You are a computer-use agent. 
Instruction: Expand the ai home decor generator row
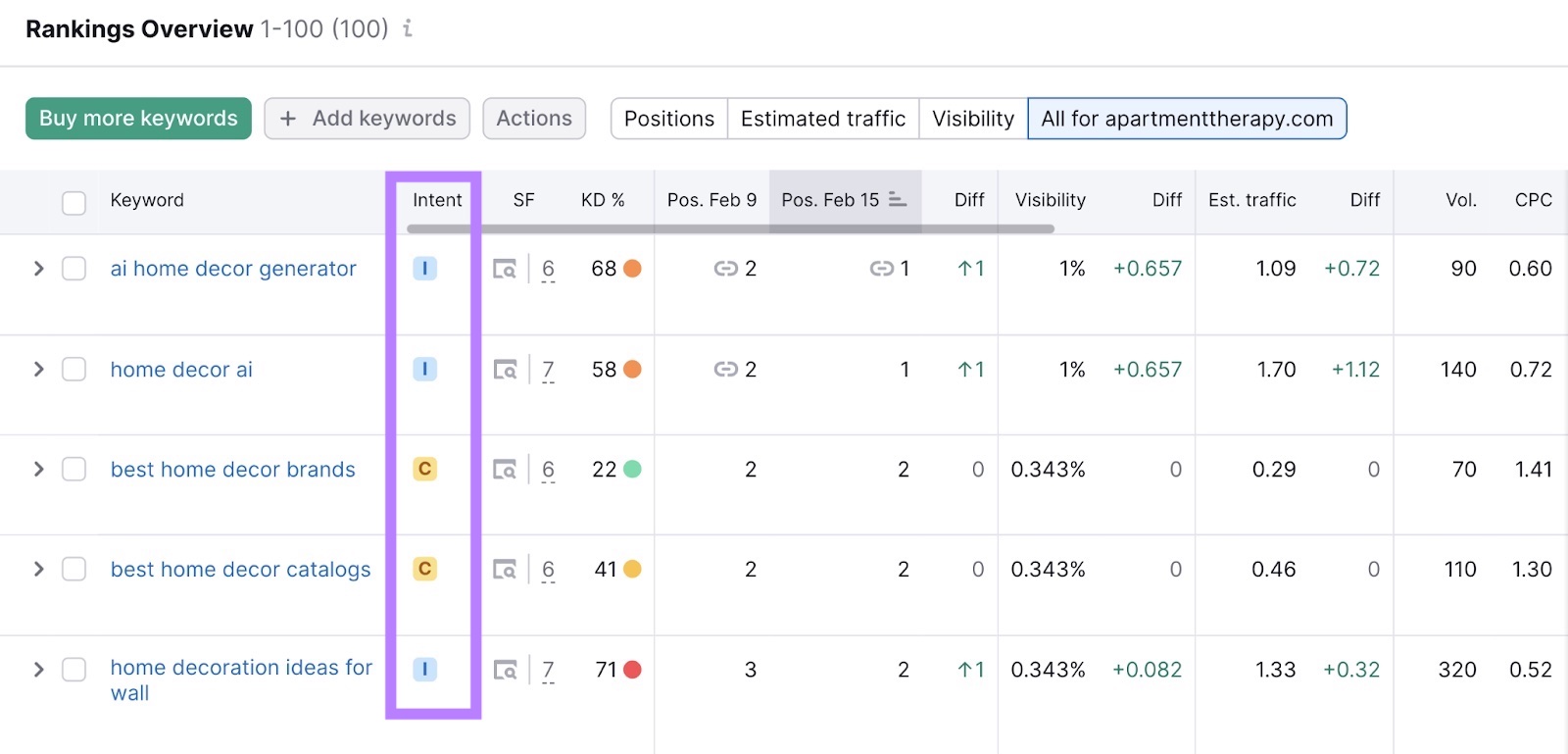click(x=38, y=269)
